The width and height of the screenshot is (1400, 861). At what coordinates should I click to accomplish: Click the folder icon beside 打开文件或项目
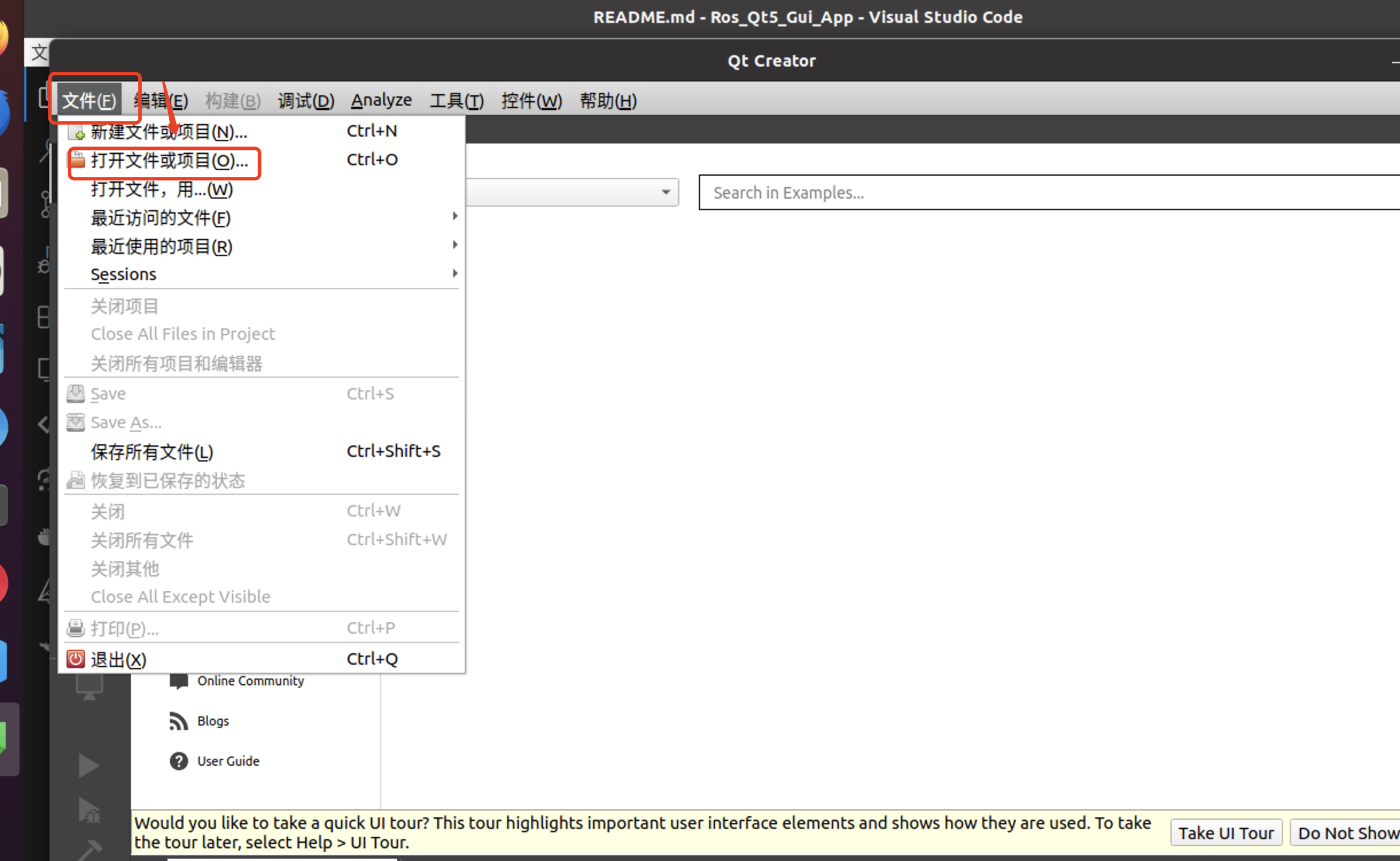[x=77, y=160]
